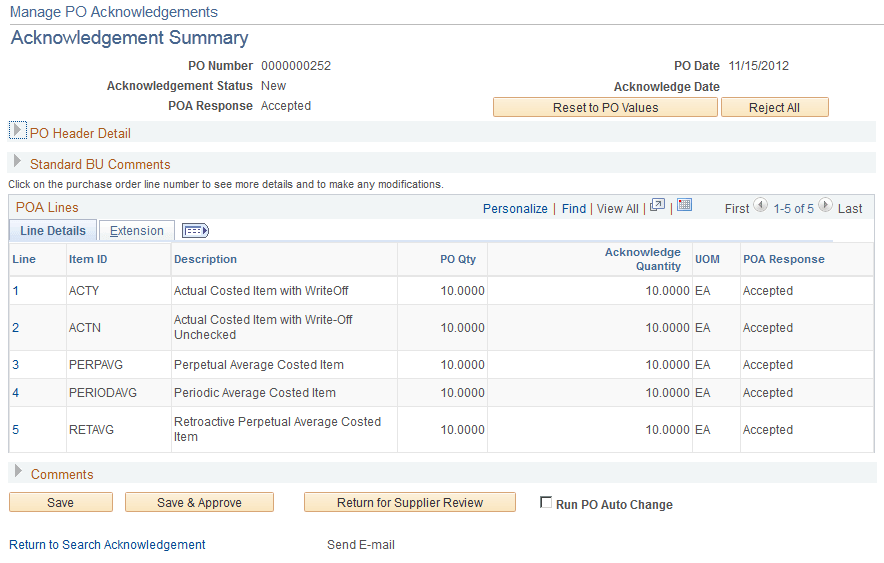Download POA Lines to spreadsheet icon

click(x=684, y=205)
